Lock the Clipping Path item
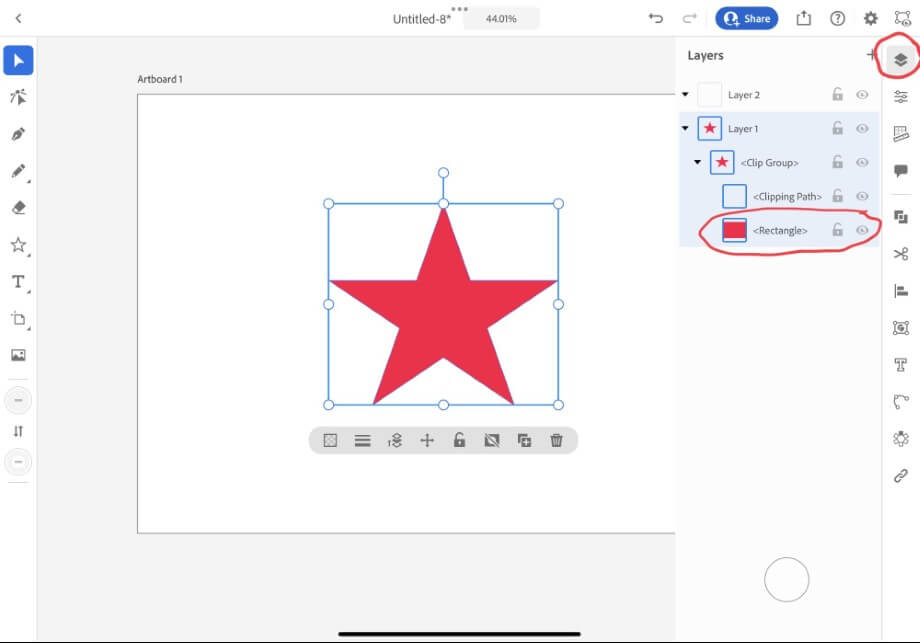Screen dimensions: 920x643 click(x=837, y=196)
